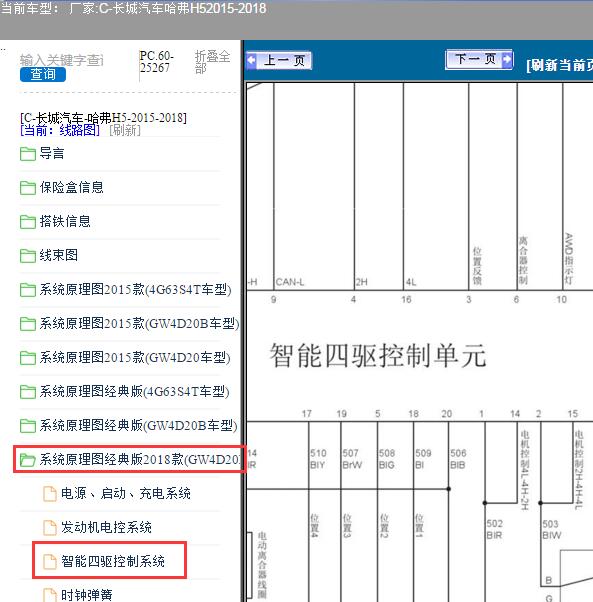Click folder icon for 系统原理图2015款(GW4D20车型)
The image size is (593, 602).
click(28, 358)
